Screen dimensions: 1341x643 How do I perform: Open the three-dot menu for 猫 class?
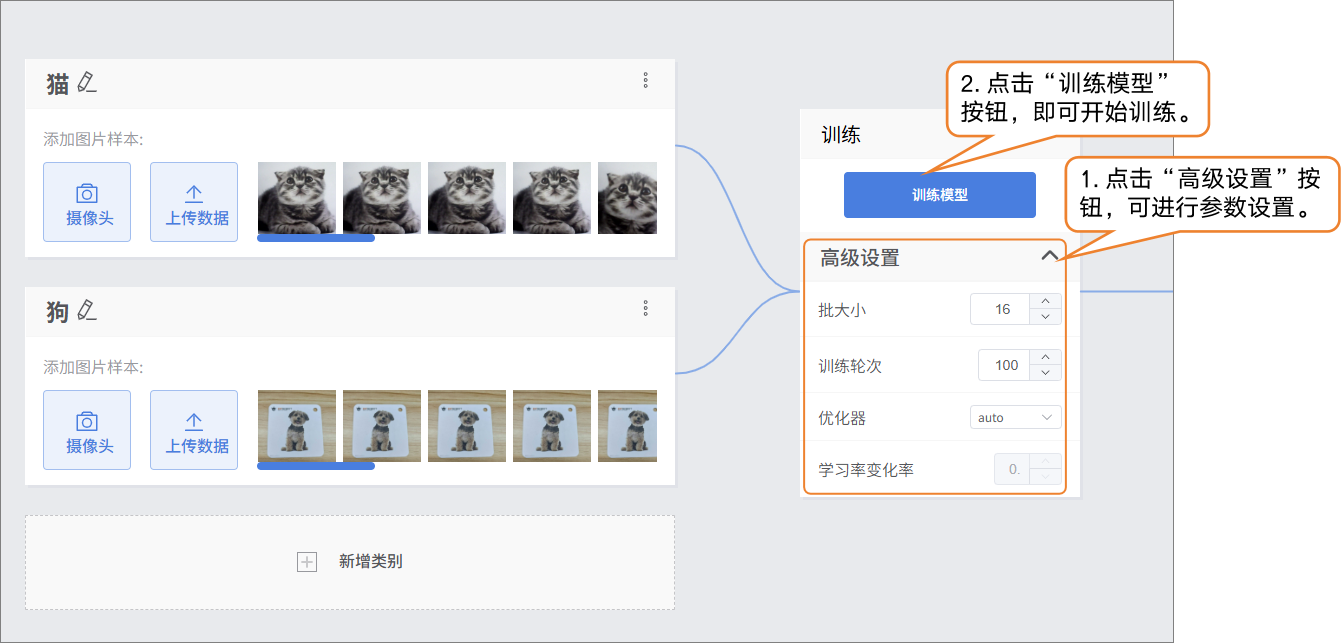tap(646, 80)
